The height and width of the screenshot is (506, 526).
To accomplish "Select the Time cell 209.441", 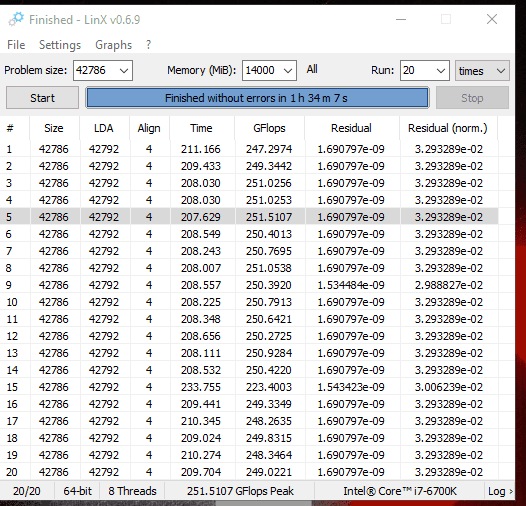I will 201,404.
